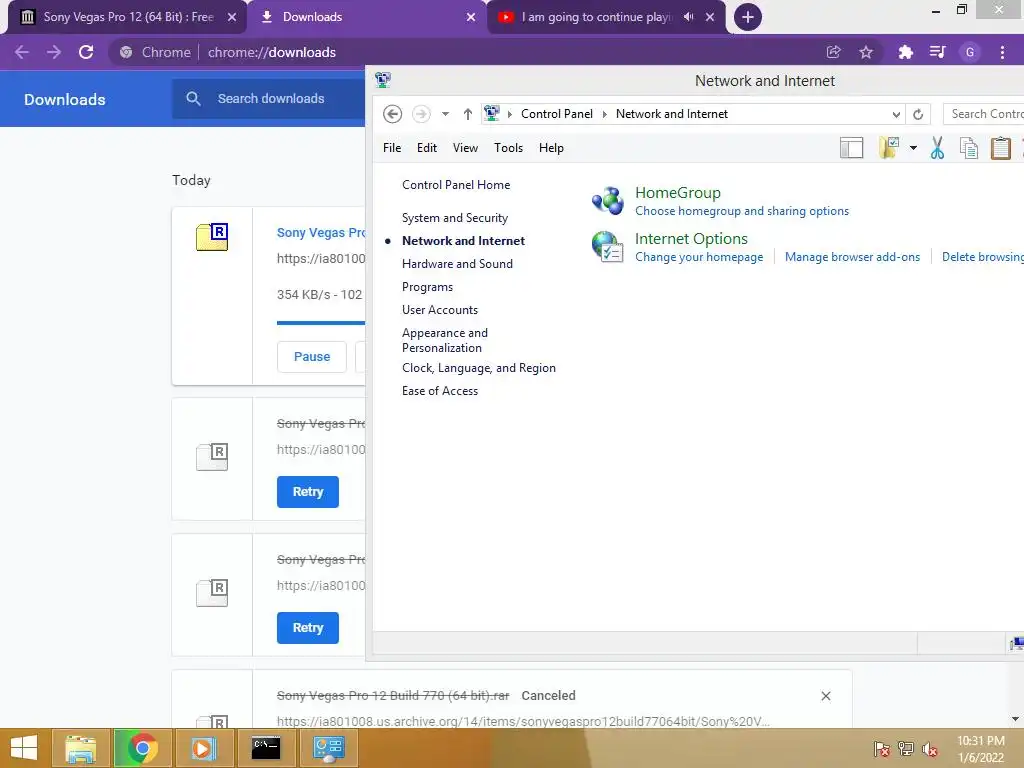The height and width of the screenshot is (768, 1024).
Task: Open Control Panel Home
Action: [x=456, y=185]
